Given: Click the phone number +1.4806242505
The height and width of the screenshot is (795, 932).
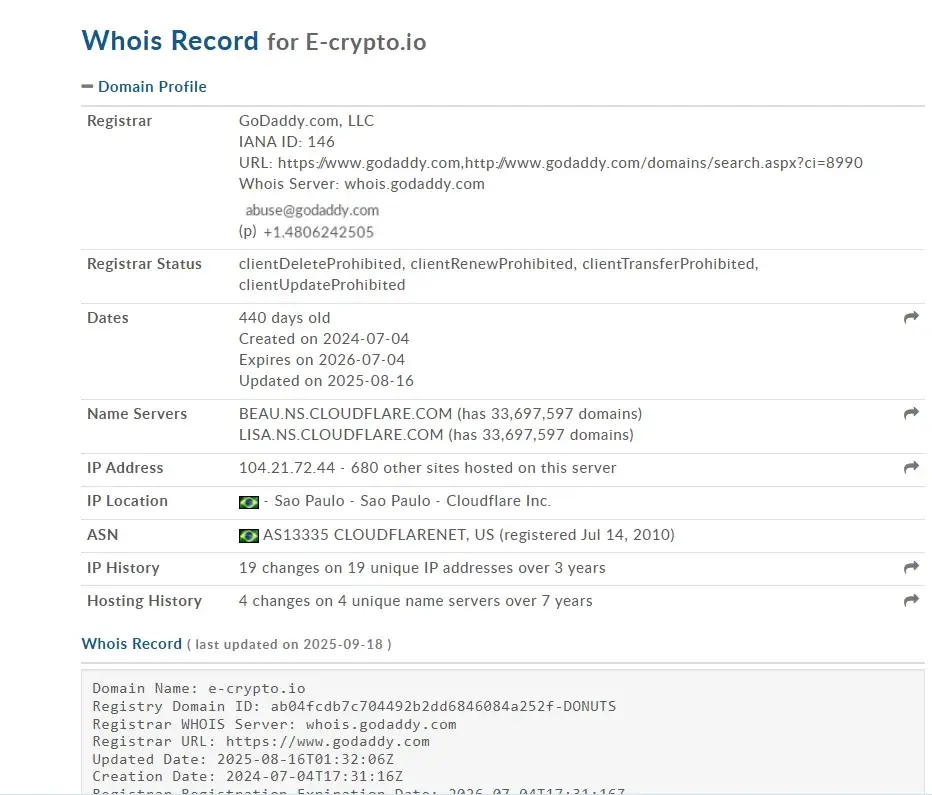Looking at the screenshot, I should [319, 232].
